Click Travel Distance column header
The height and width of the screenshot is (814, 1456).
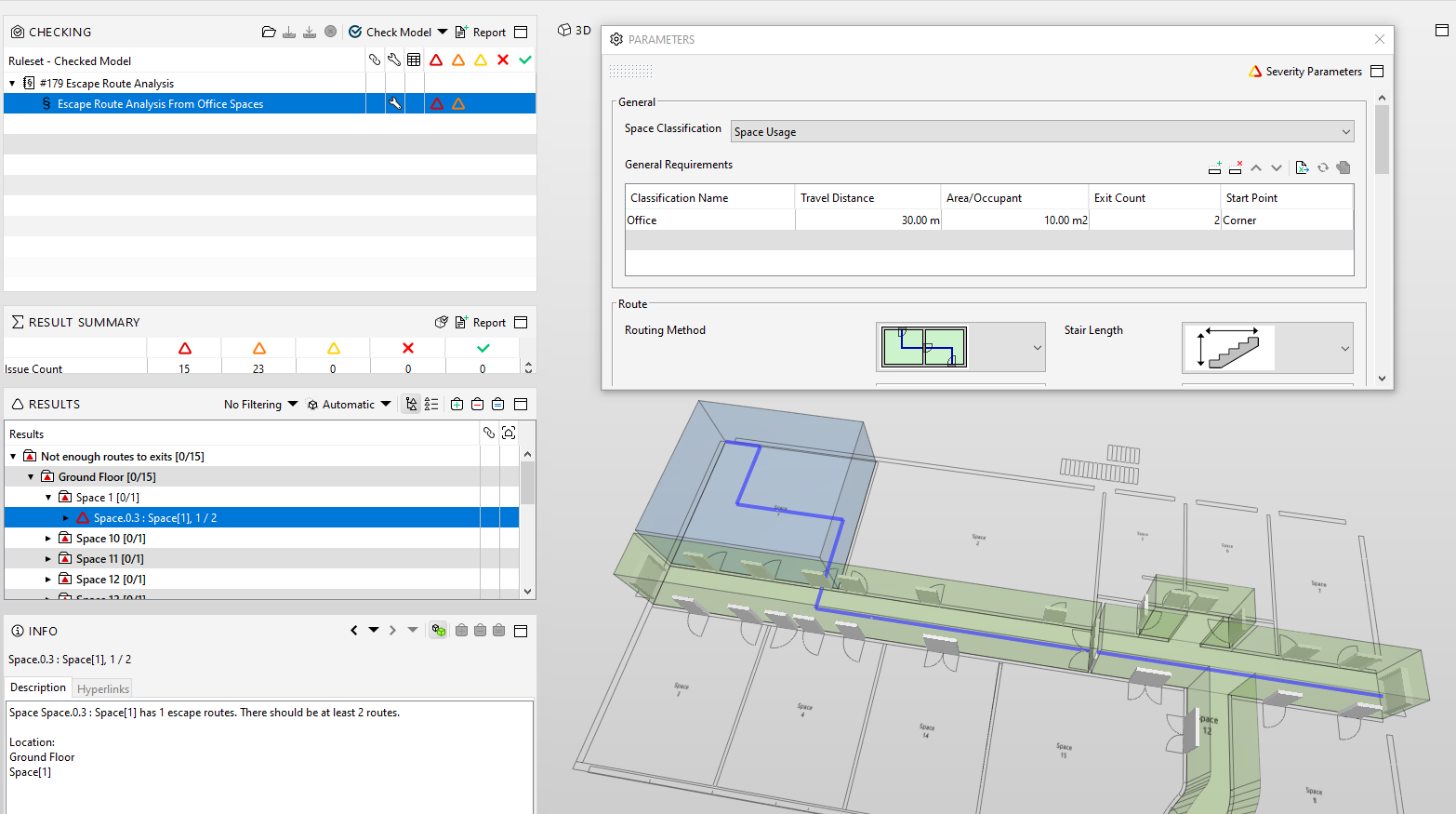[x=867, y=197]
